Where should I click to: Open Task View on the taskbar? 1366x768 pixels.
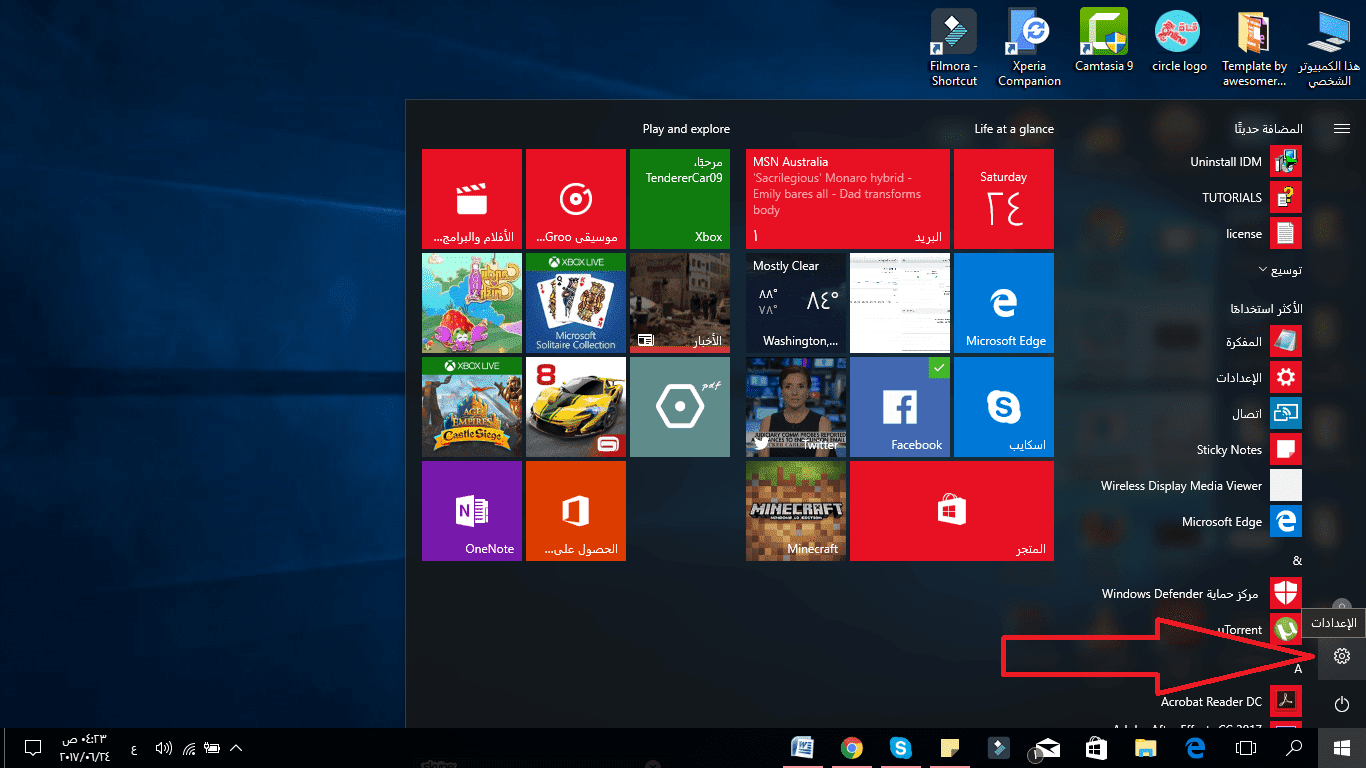pos(1245,748)
